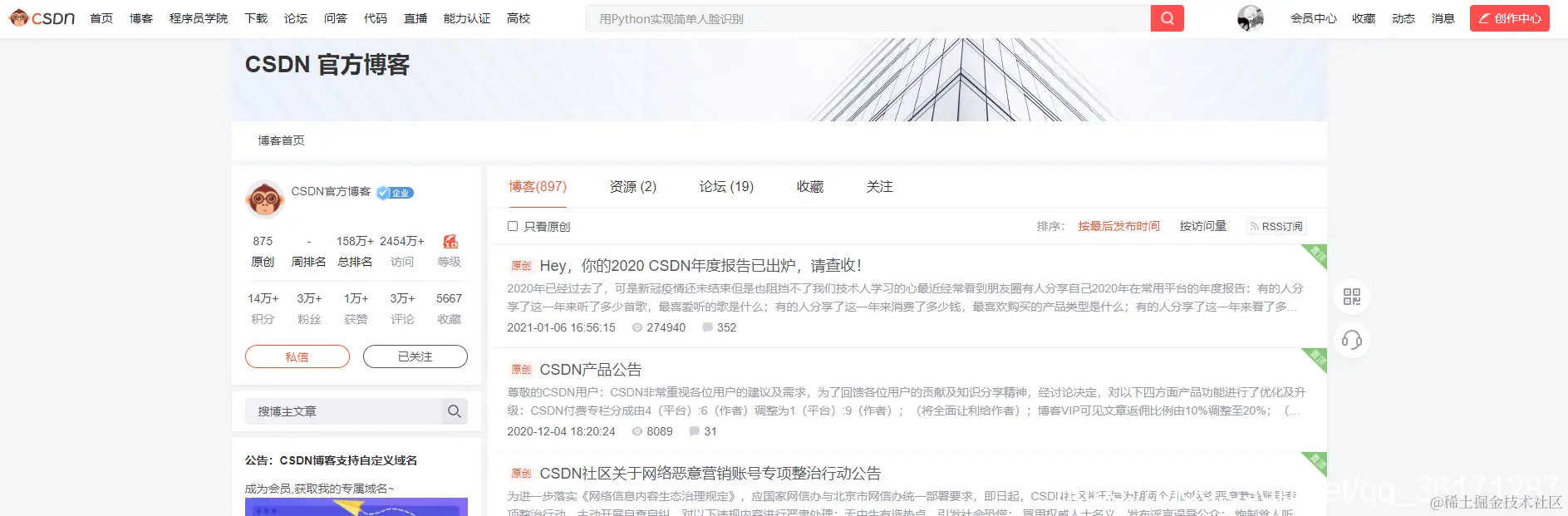1568x516 pixels.
Task: Click the 原创 tag on CSDN产品公告
Action: [x=521, y=370]
